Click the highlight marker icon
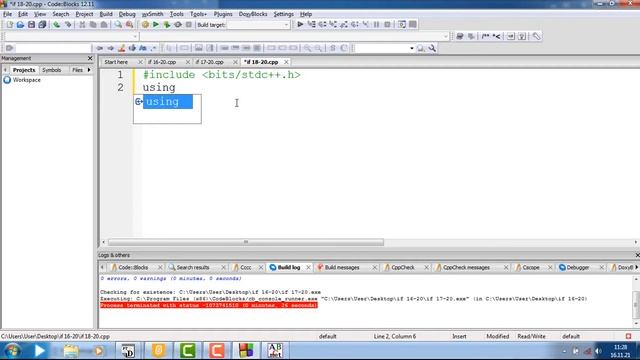 pos(121,48)
